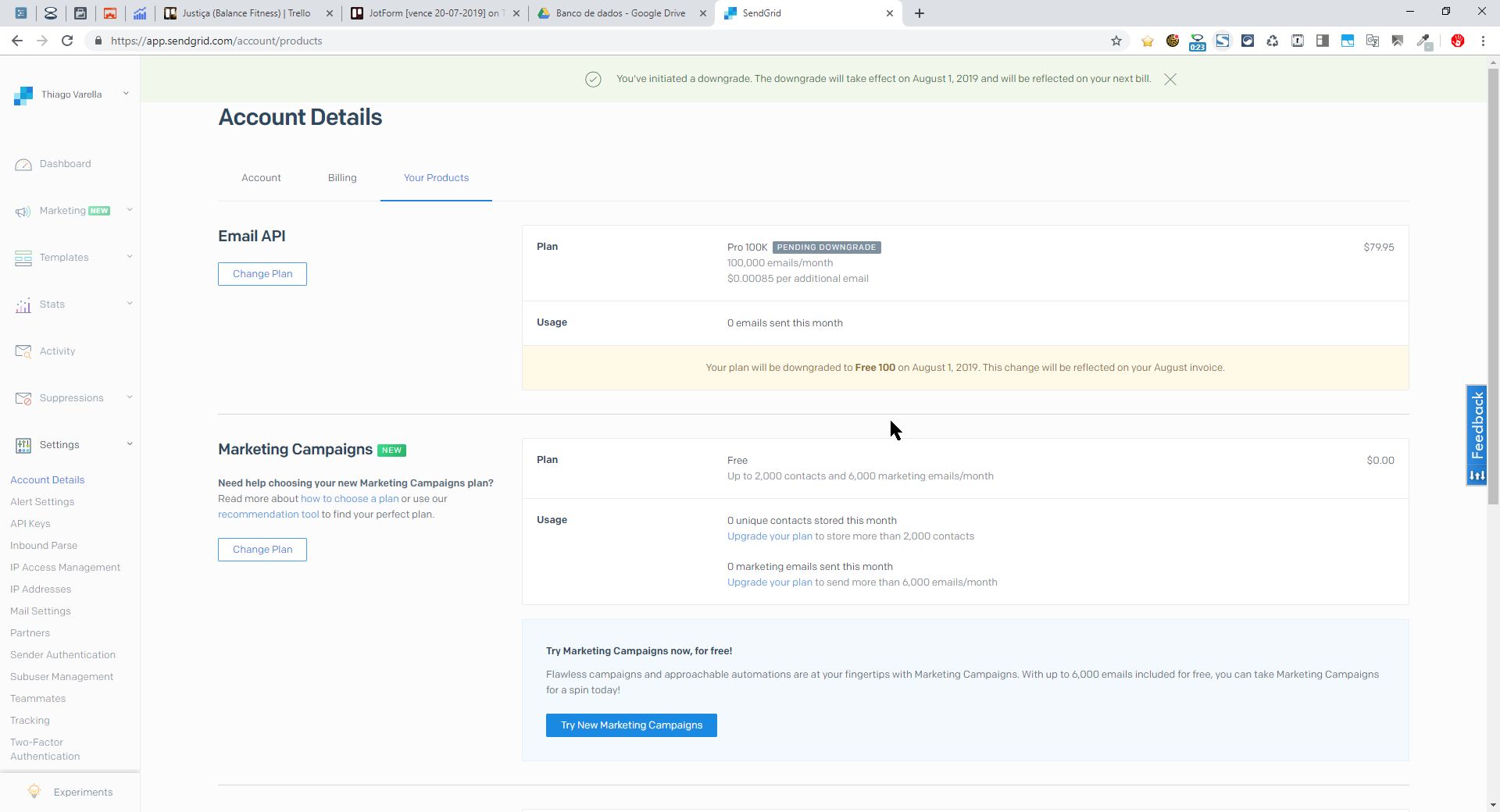This screenshot has width=1500, height=812.
Task: Expand the Suppressions menu chevron
Action: tap(130, 397)
